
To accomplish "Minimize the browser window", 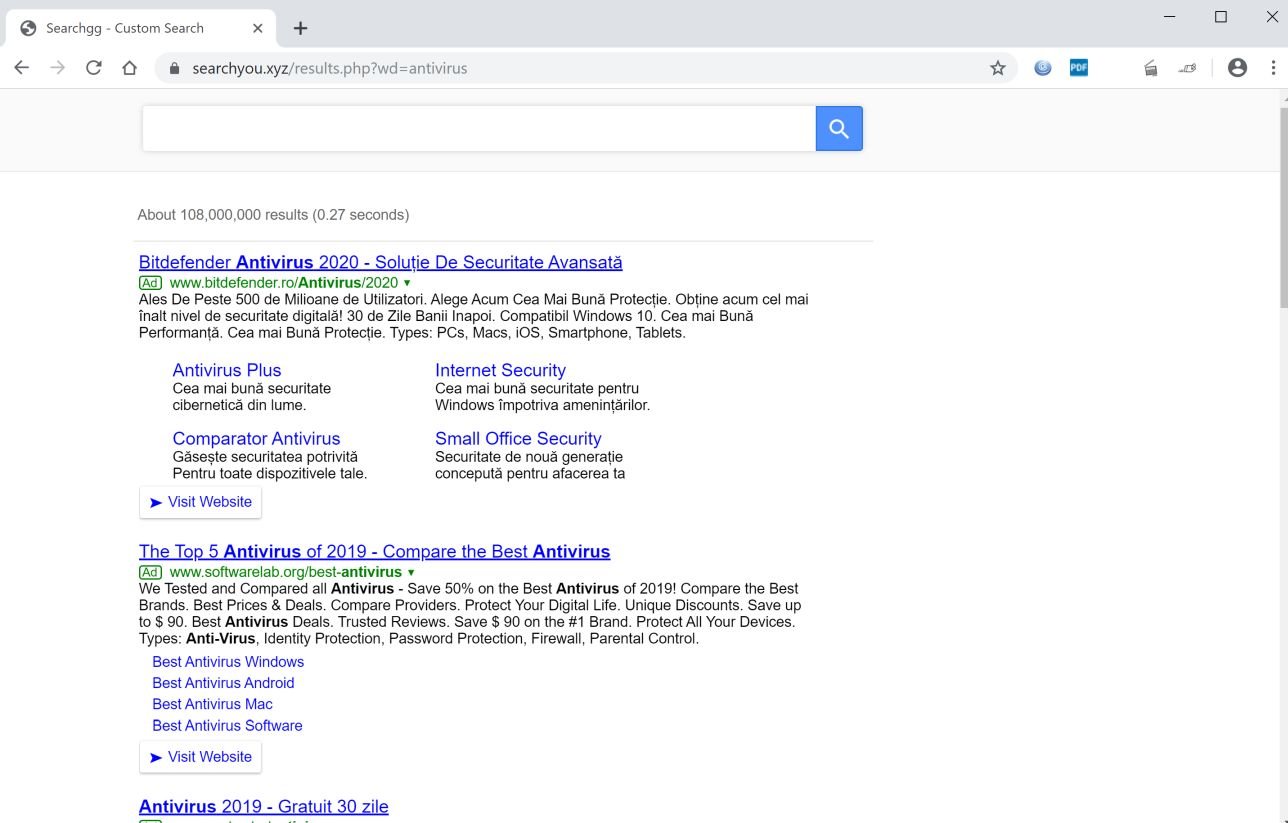I will coord(1169,17).
